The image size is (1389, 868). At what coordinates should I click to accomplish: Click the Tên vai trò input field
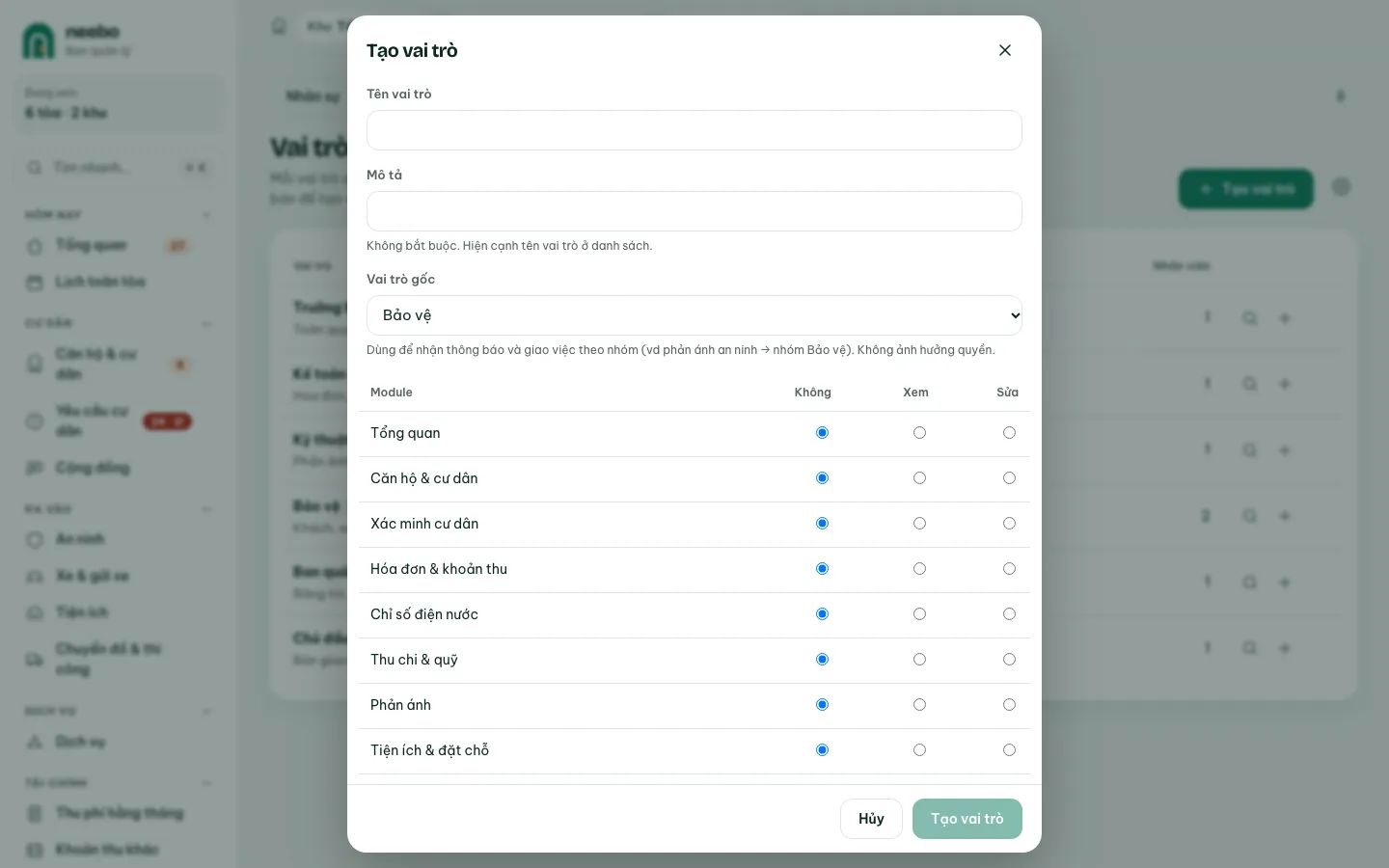(694, 130)
